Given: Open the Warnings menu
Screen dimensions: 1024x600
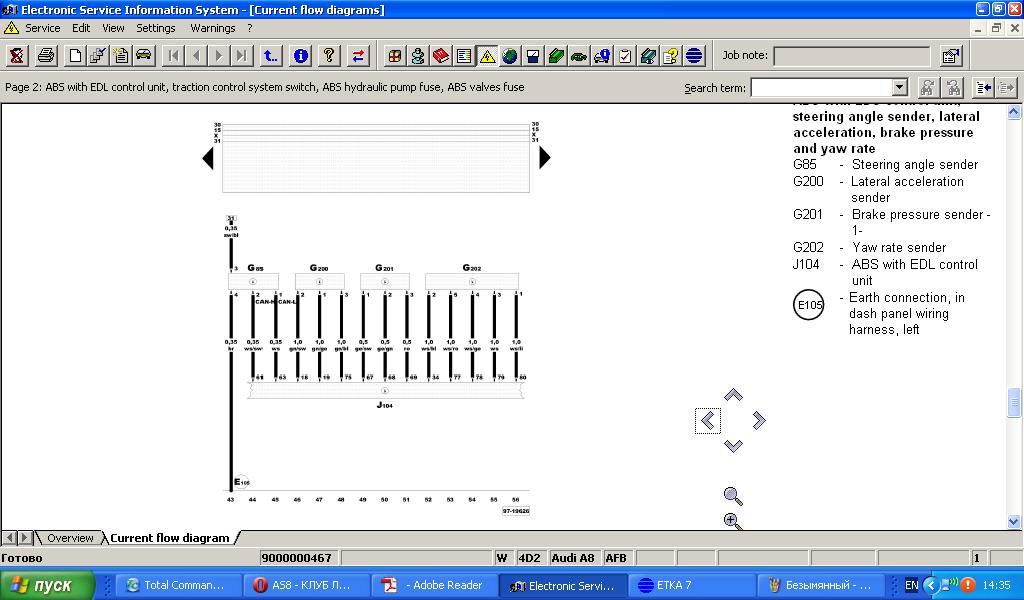Looking at the screenshot, I should [212, 28].
